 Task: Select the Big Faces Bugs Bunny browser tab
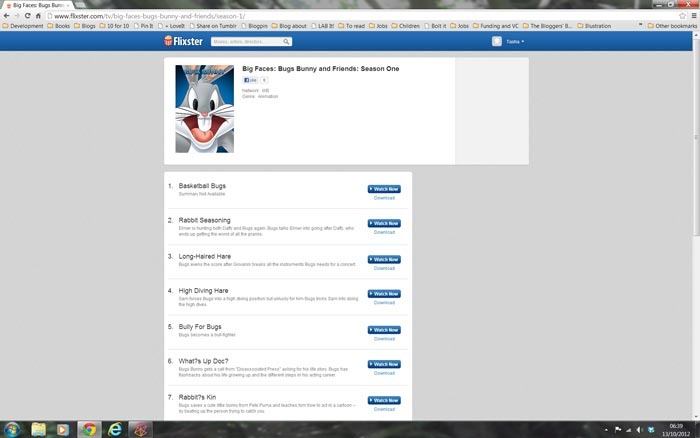pos(38,5)
